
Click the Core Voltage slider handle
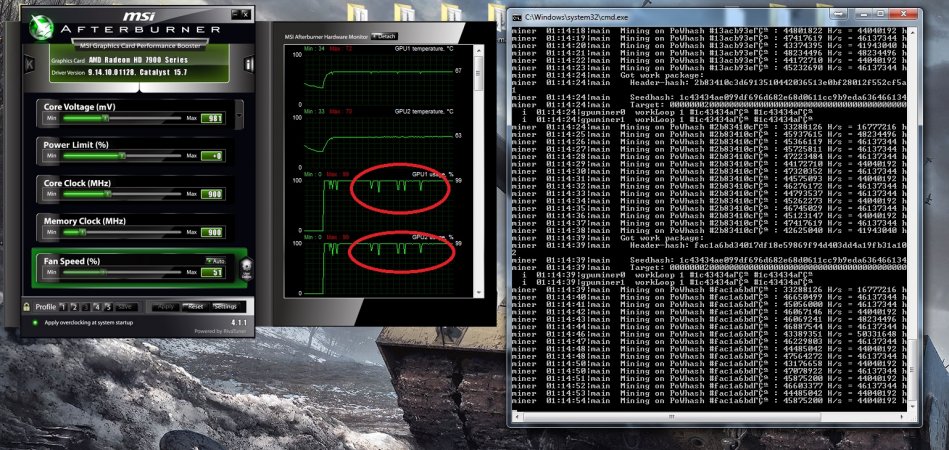[x=105, y=119]
